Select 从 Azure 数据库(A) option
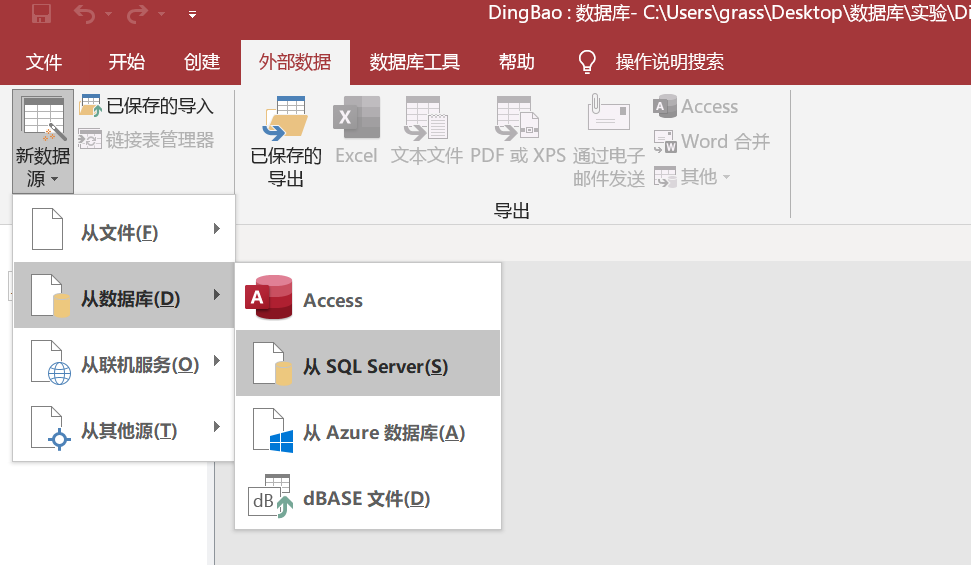The width and height of the screenshot is (971, 565). point(368,429)
